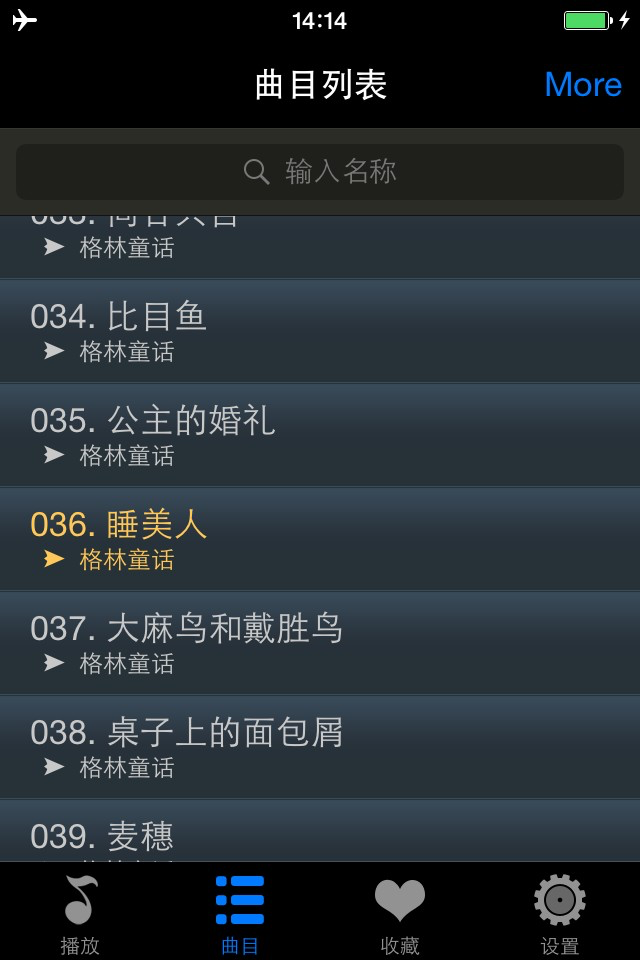Click 格林童话 album label under 桌子上的面包屑

point(127,768)
